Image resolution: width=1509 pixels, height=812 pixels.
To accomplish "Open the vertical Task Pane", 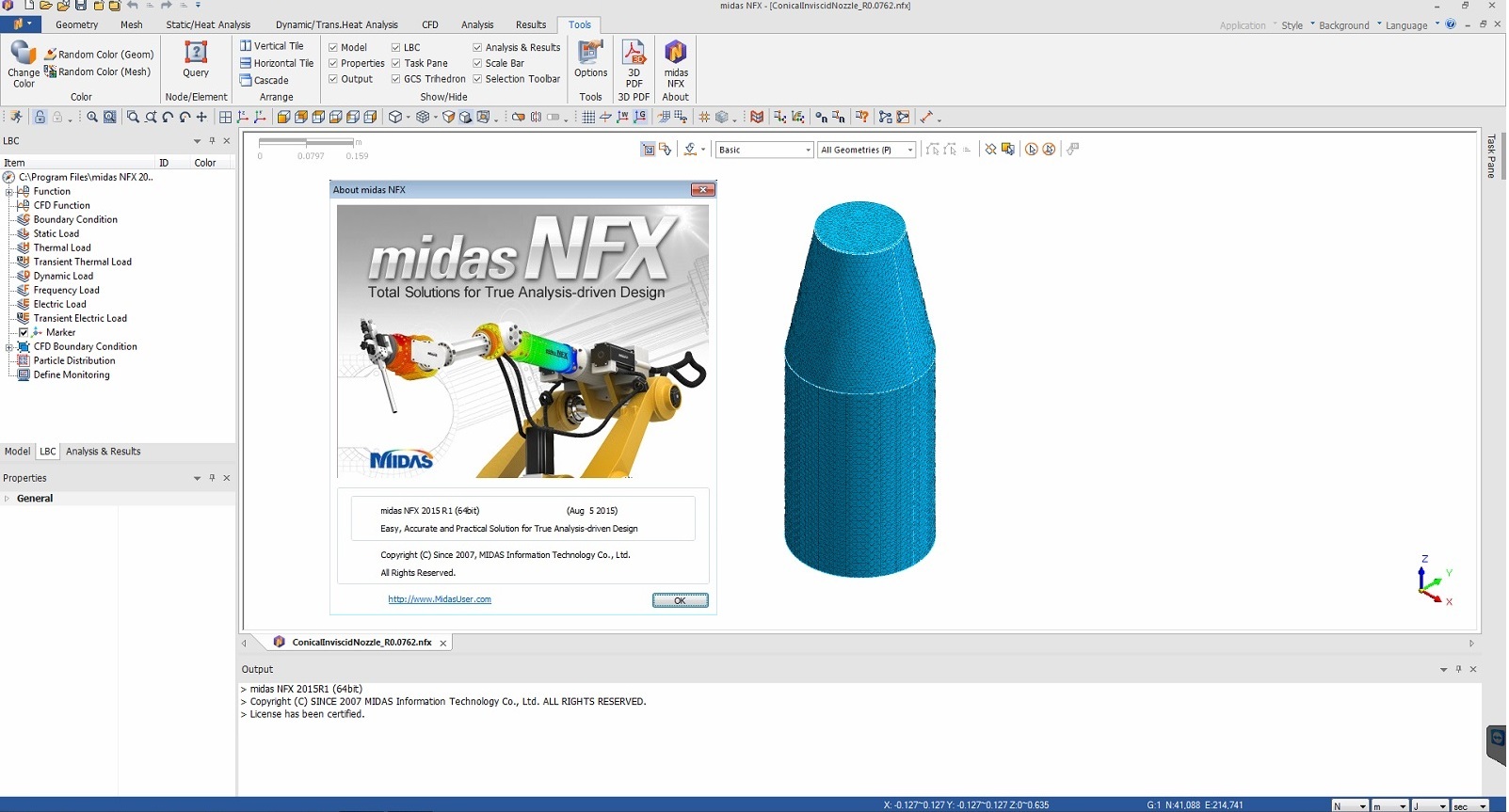I will (1491, 155).
